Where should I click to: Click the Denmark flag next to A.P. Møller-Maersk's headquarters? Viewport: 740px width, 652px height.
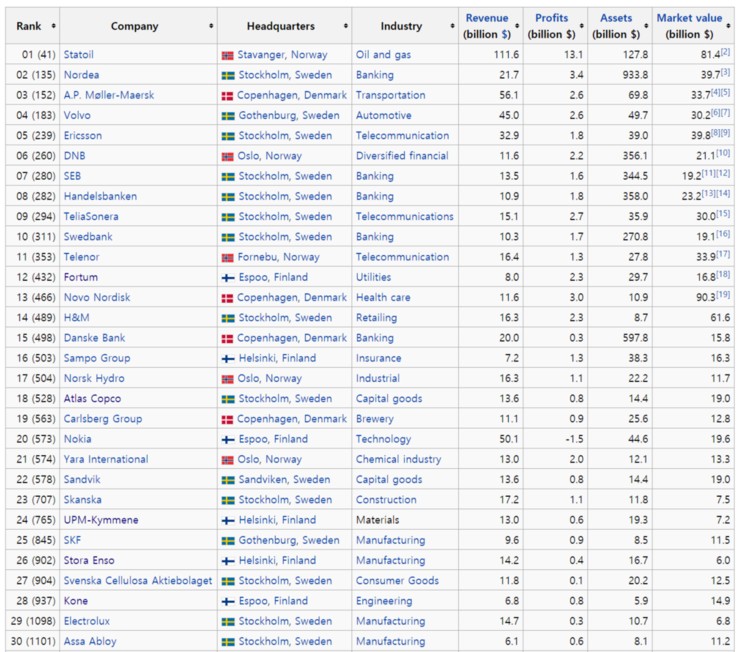pyautogui.click(x=227, y=96)
